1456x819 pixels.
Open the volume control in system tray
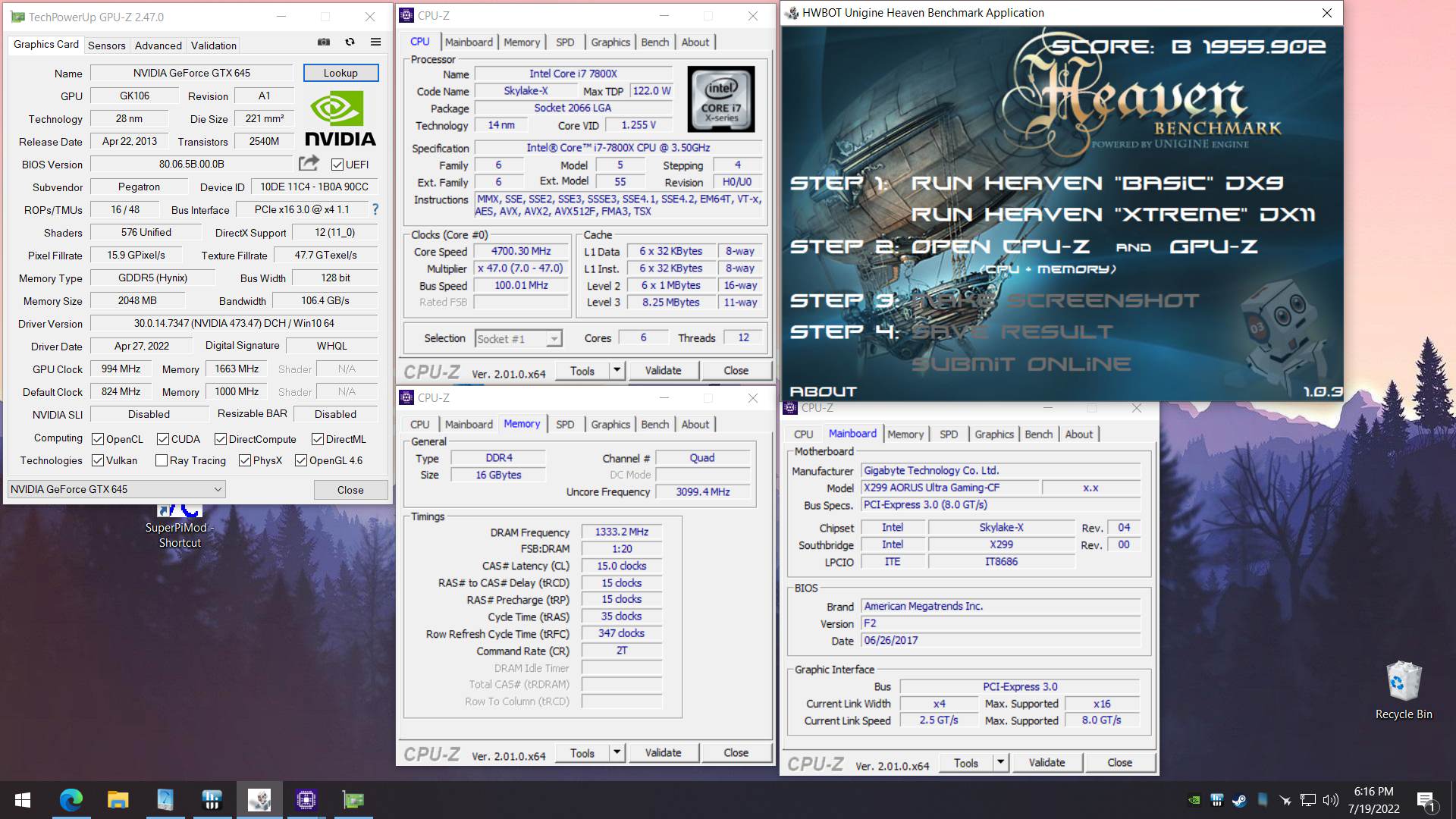click(x=1331, y=799)
